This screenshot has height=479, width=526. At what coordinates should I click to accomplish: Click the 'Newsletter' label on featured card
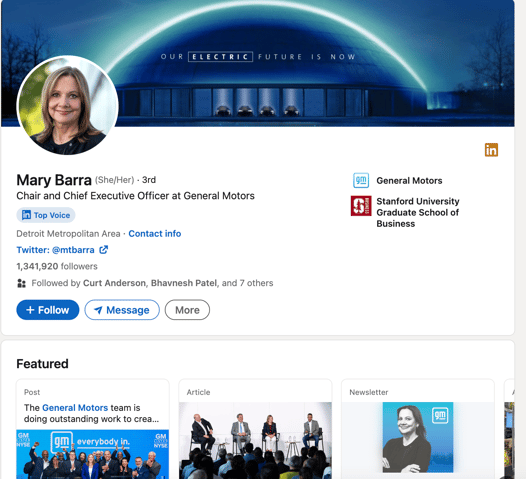pos(369,392)
